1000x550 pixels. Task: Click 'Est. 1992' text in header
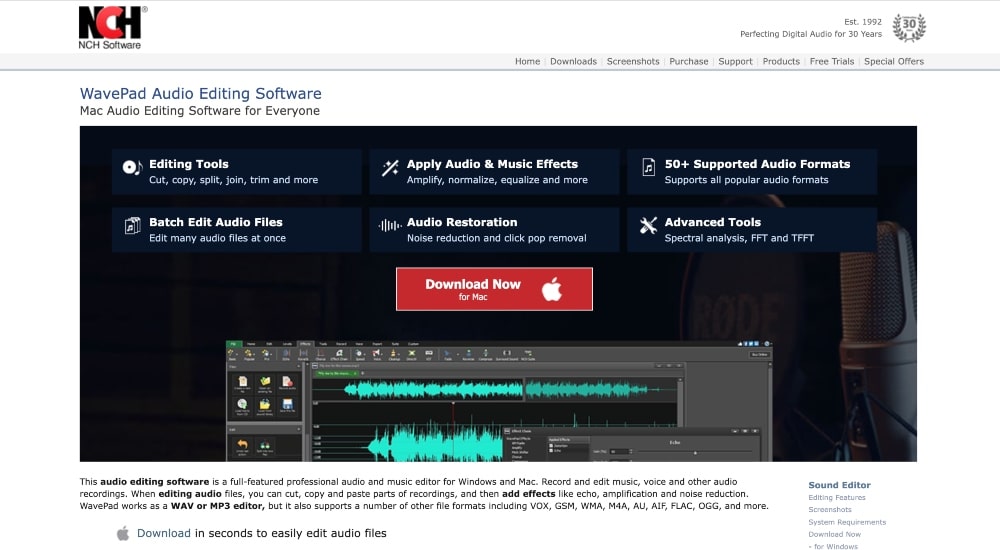click(x=863, y=22)
